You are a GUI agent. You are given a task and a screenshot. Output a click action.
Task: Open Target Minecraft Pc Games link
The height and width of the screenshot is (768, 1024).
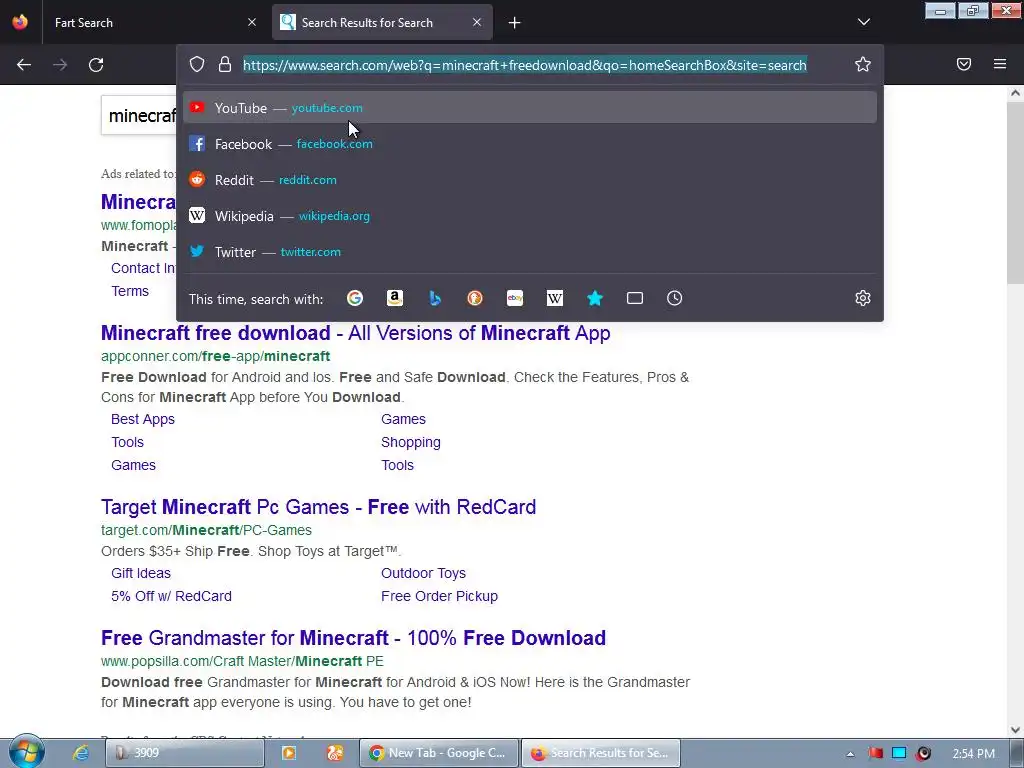coord(318,507)
